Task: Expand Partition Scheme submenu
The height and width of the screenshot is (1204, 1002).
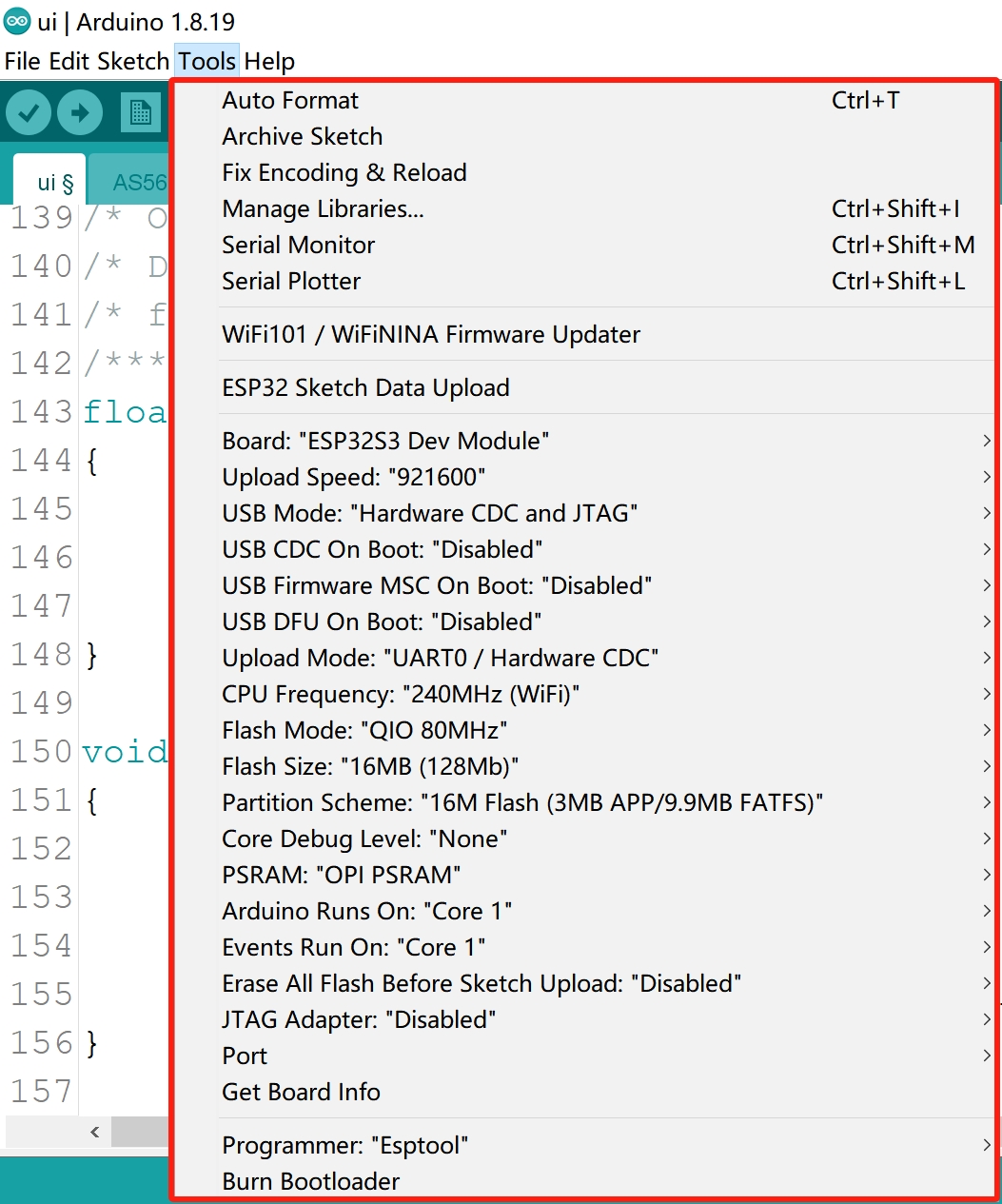Action: tap(583, 802)
